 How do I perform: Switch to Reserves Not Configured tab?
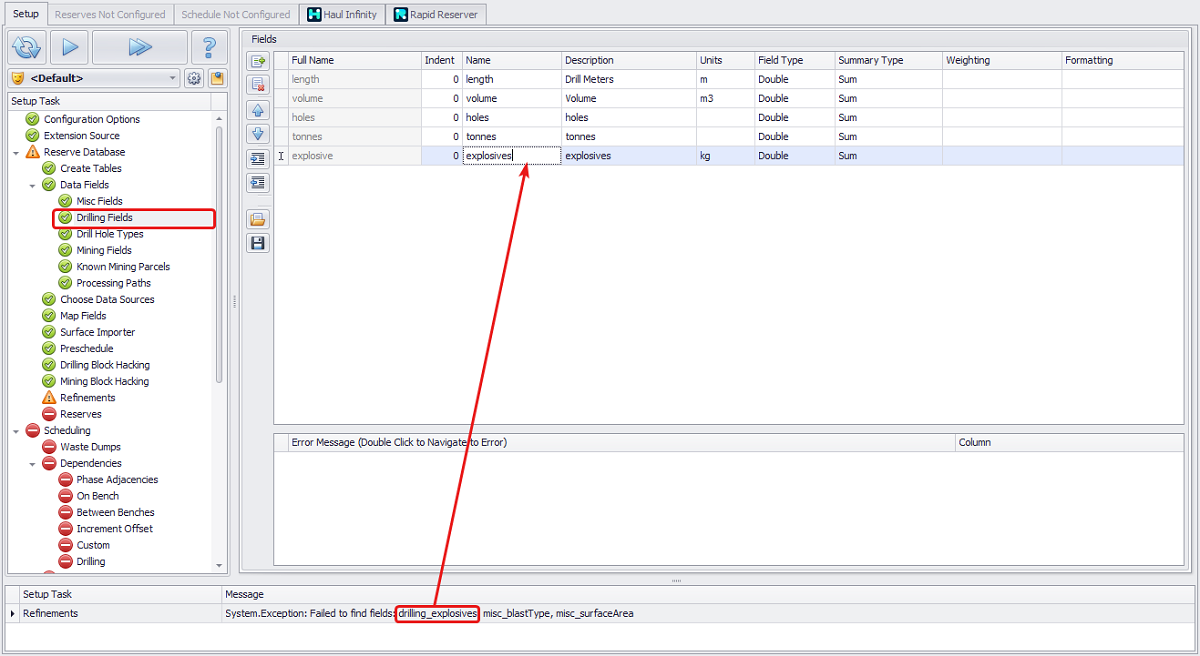pos(110,15)
